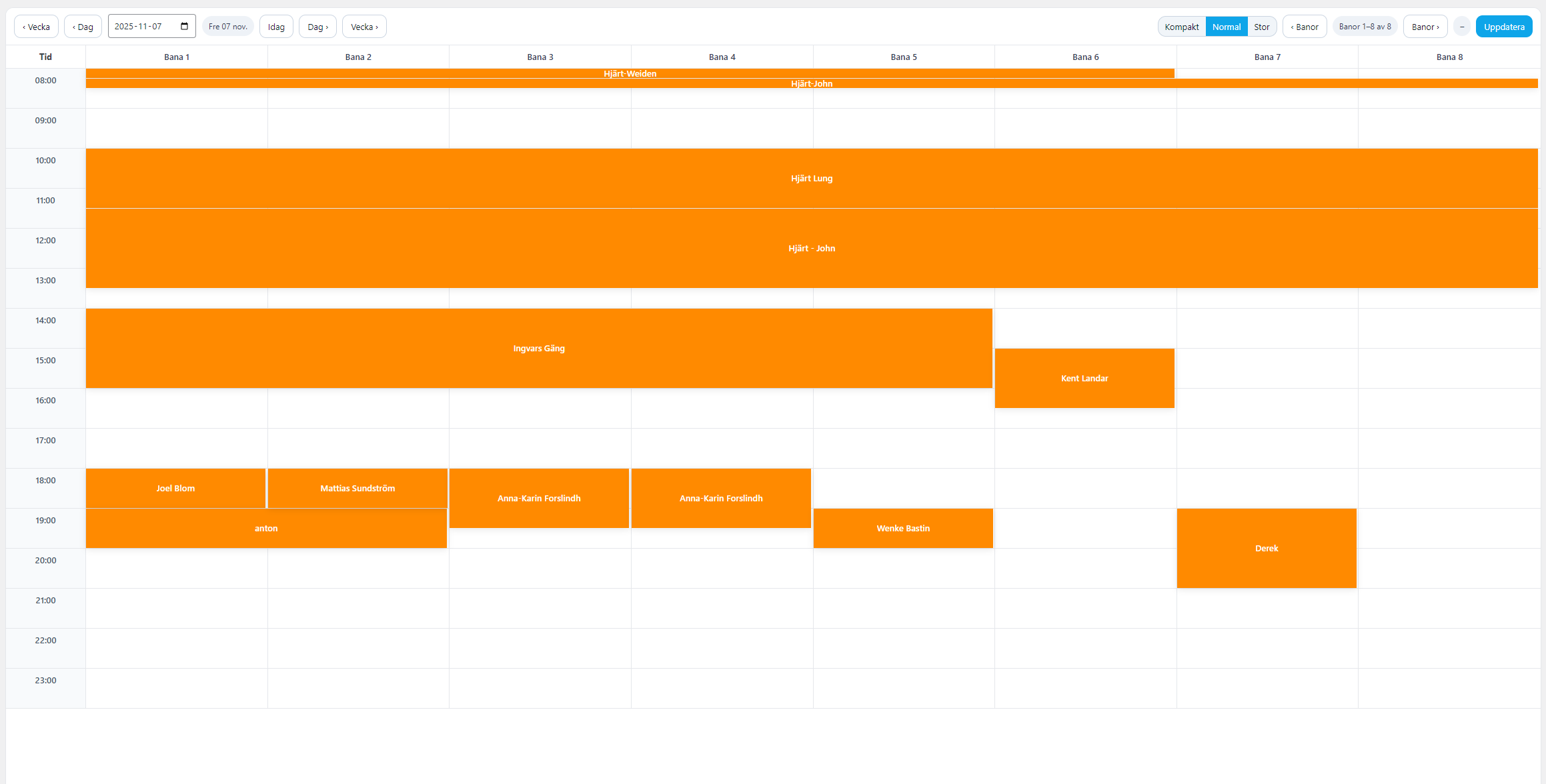The image size is (1546, 784).
Task: Advance to the next day
Action: pos(317,27)
